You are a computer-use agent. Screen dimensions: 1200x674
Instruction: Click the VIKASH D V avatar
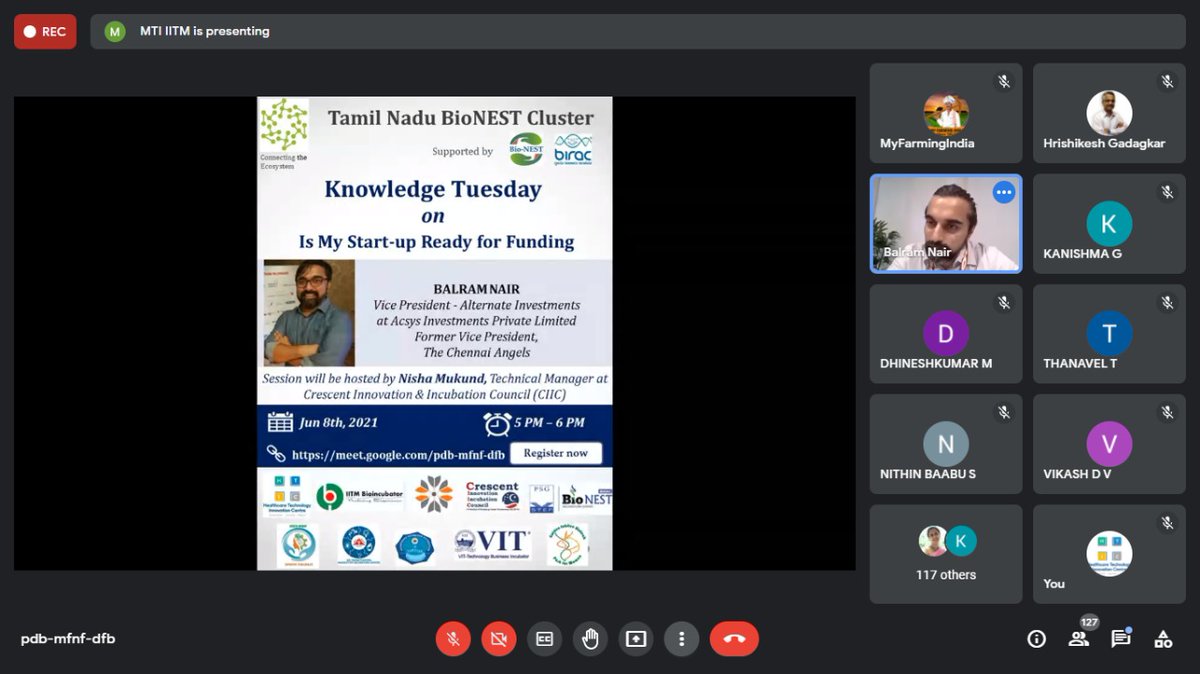tap(1109, 443)
